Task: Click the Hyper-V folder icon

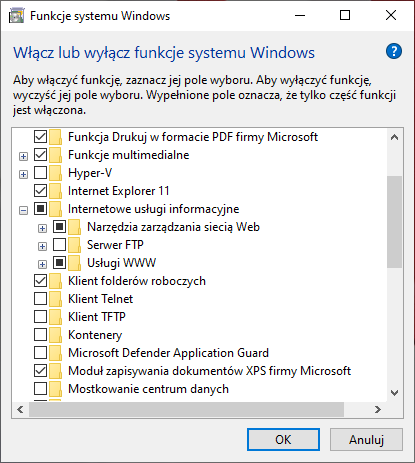Action: click(55, 173)
